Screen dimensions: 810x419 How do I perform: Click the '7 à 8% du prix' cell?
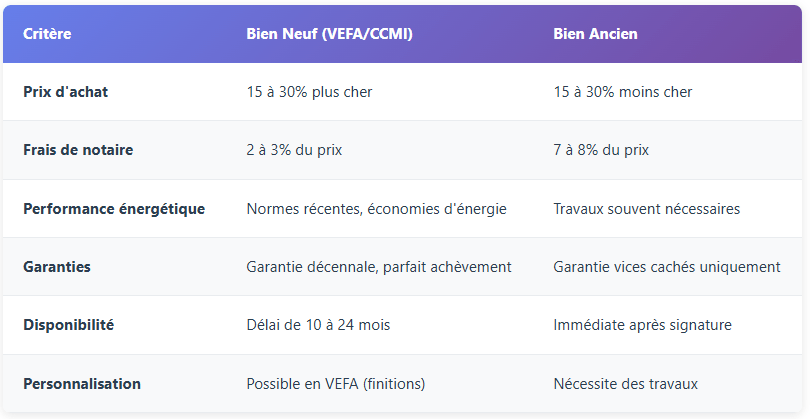[601, 150]
